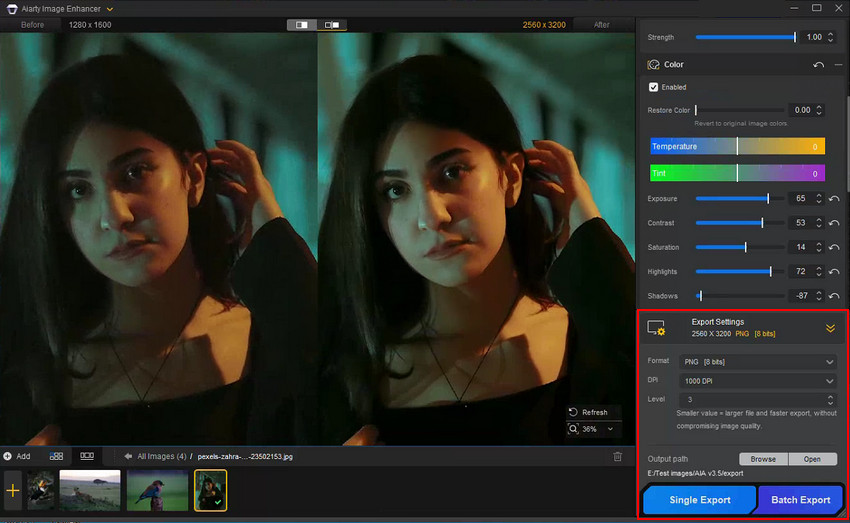
Task: Select the side-by-side compare mode toggle
Action: (332, 24)
